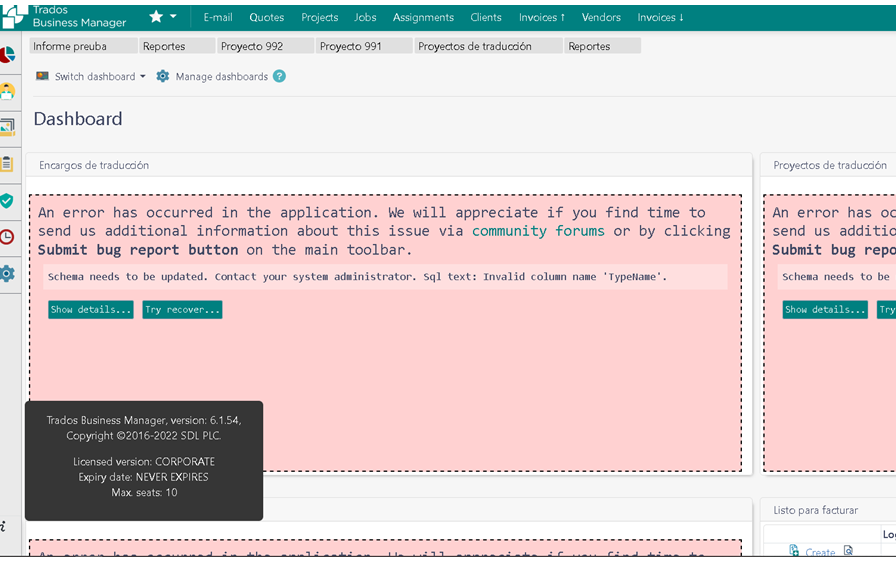Viewport: 896px width, 565px height.
Task: Click the 'Submit bug report button' bold text
Action: pos(138,250)
